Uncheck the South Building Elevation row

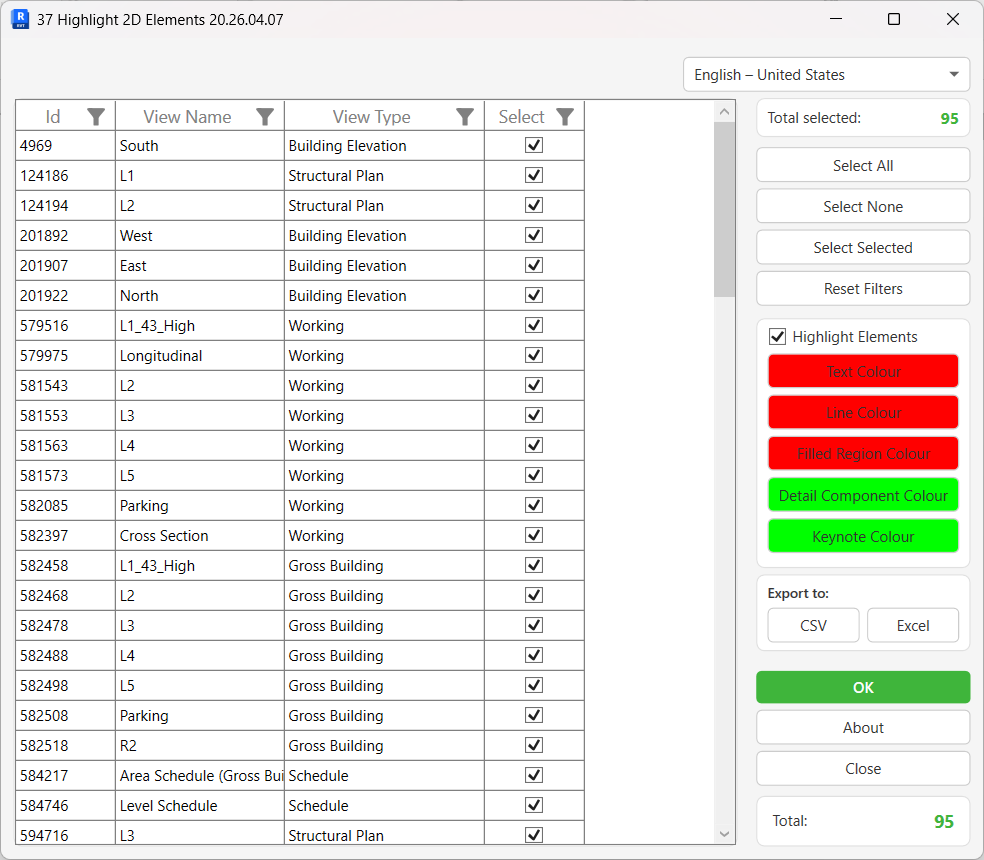[x=533, y=145]
